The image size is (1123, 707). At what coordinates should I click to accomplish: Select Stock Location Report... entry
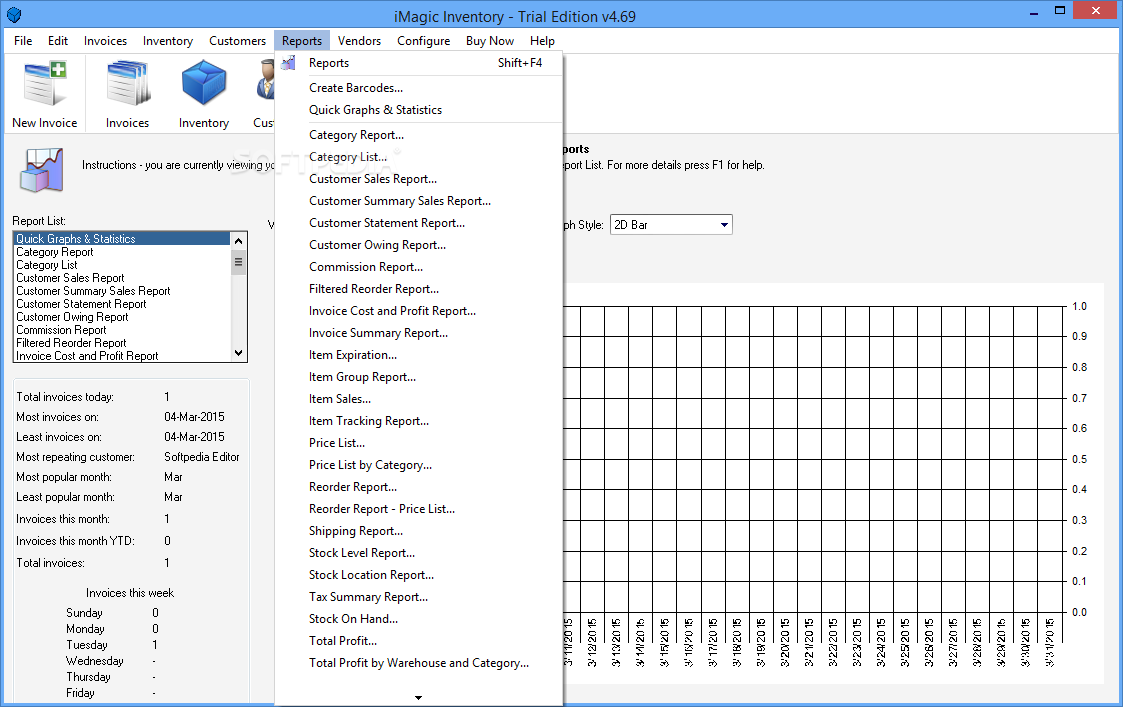point(419,576)
